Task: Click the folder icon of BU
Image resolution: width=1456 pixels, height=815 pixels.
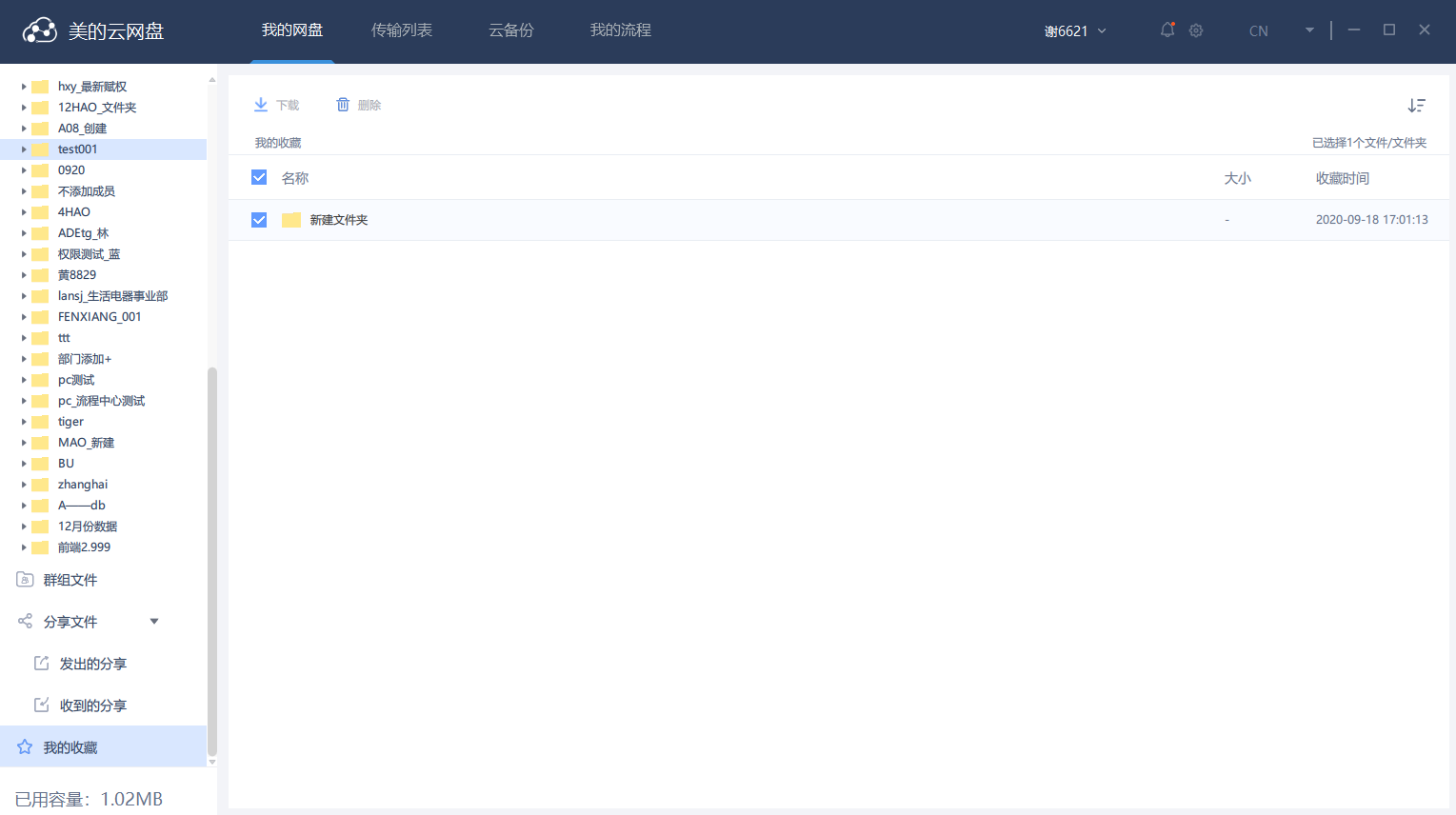Action: [x=40, y=464]
